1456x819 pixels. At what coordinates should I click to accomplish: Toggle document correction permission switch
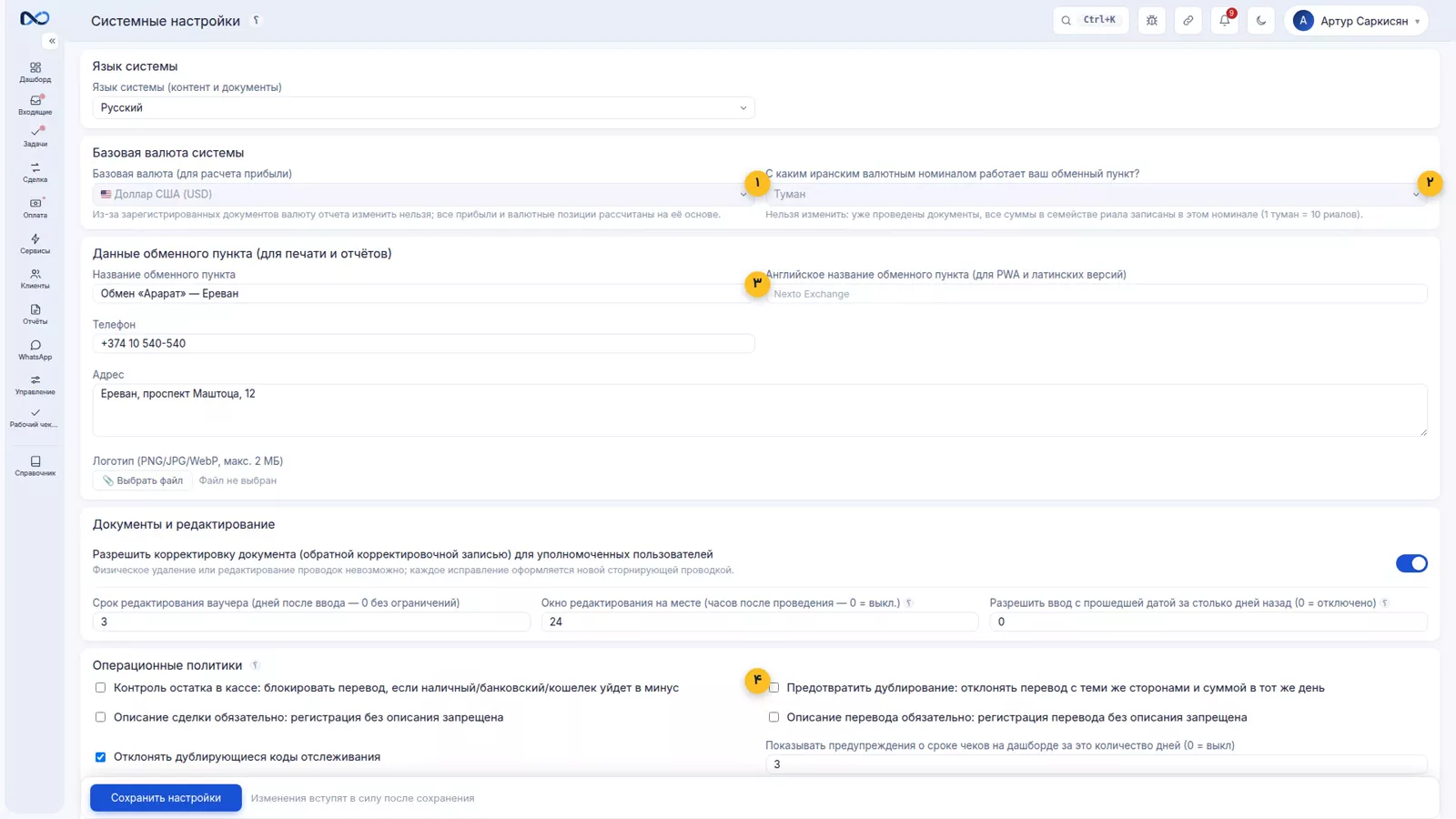[x=1411, y=563]
